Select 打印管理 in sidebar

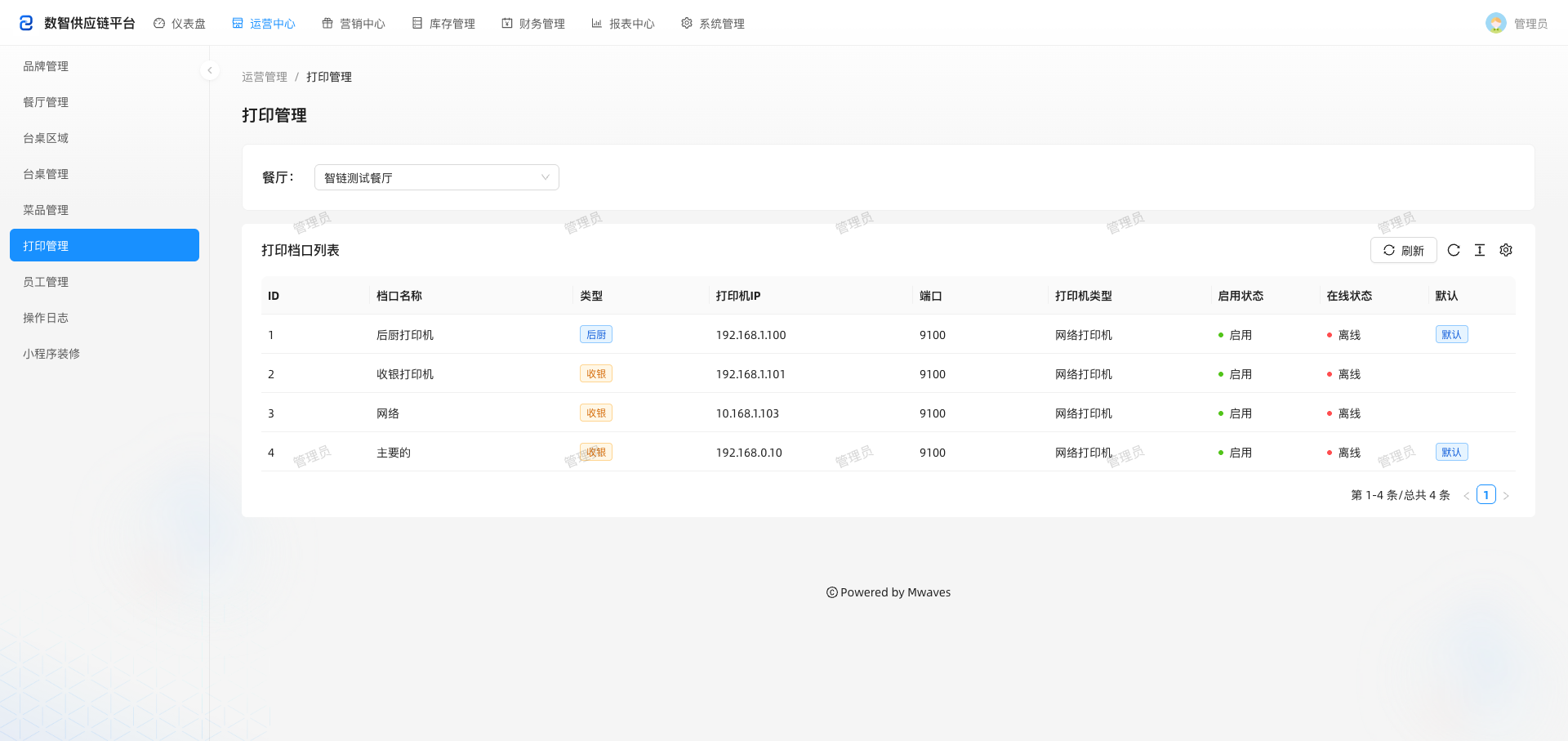(105, 245)
